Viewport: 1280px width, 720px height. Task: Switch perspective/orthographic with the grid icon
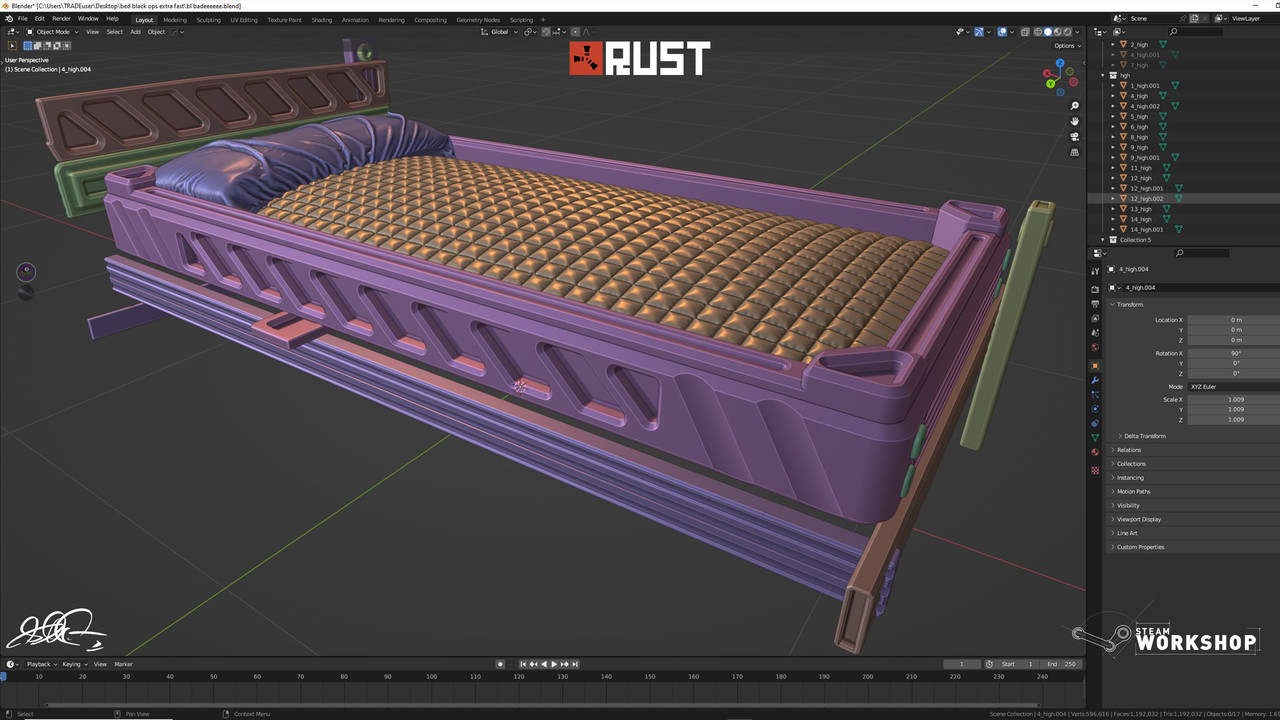tap(1075, 152)
